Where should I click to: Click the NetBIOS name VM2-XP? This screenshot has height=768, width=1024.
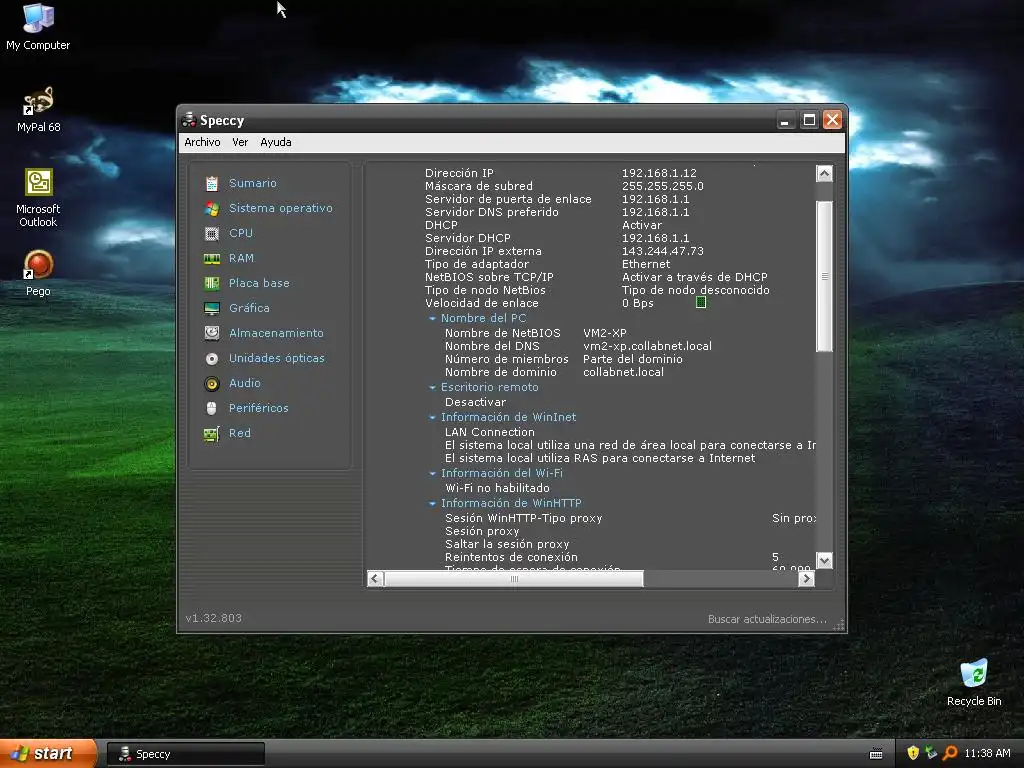[605, 333]
